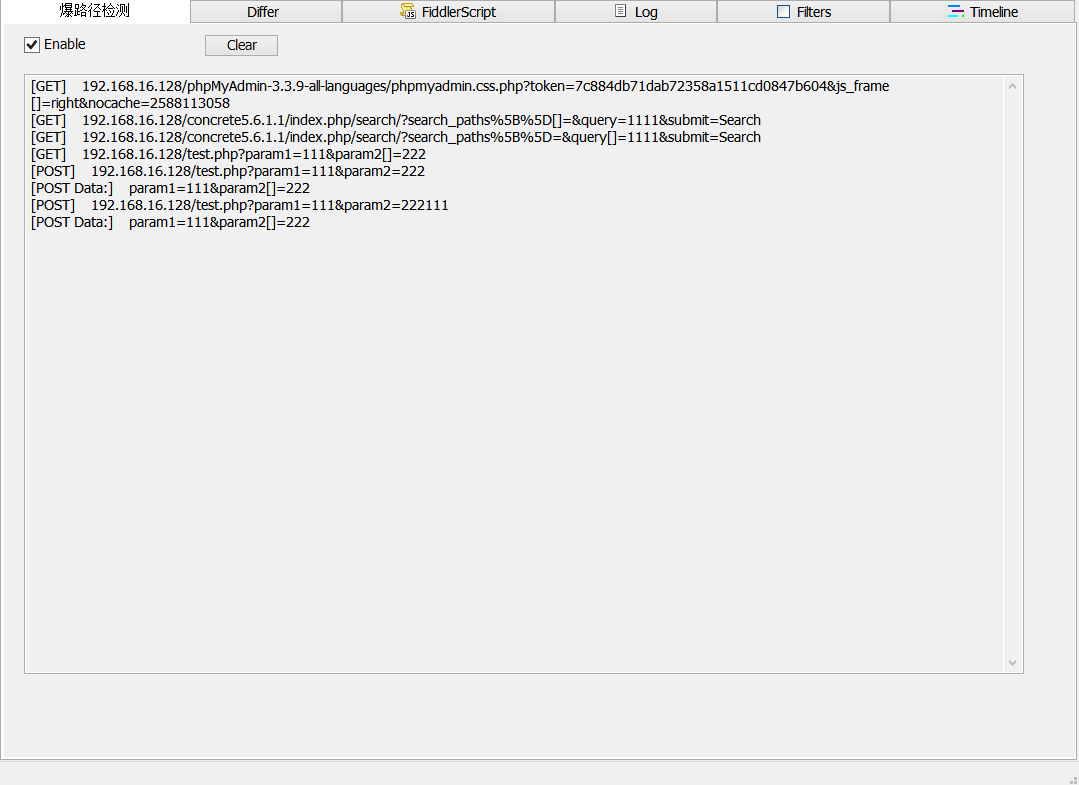Click the FiddlerScript tab's script icon
1079x785 pixels.
[x=408, y=12]
